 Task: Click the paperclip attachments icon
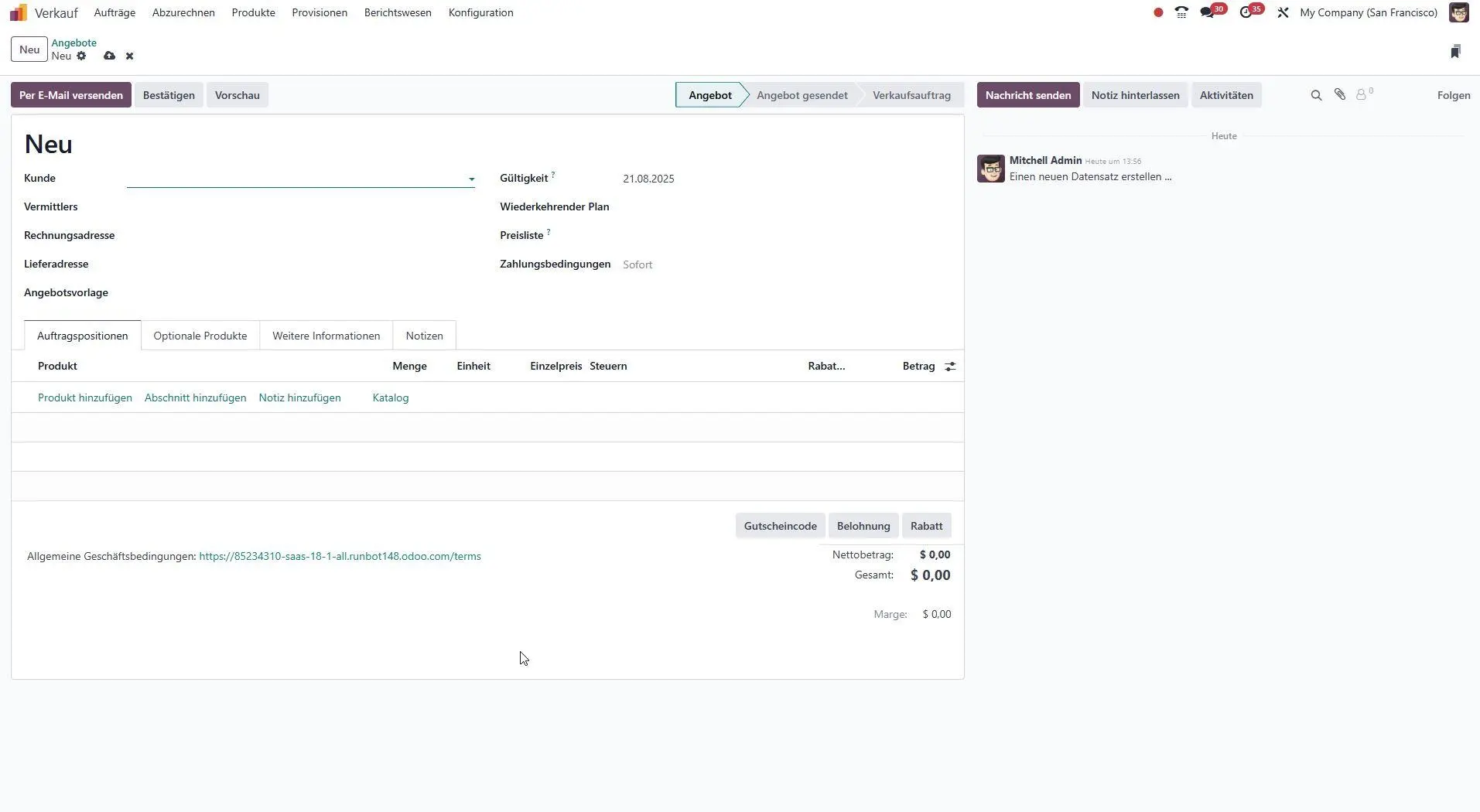point(1340,94)
